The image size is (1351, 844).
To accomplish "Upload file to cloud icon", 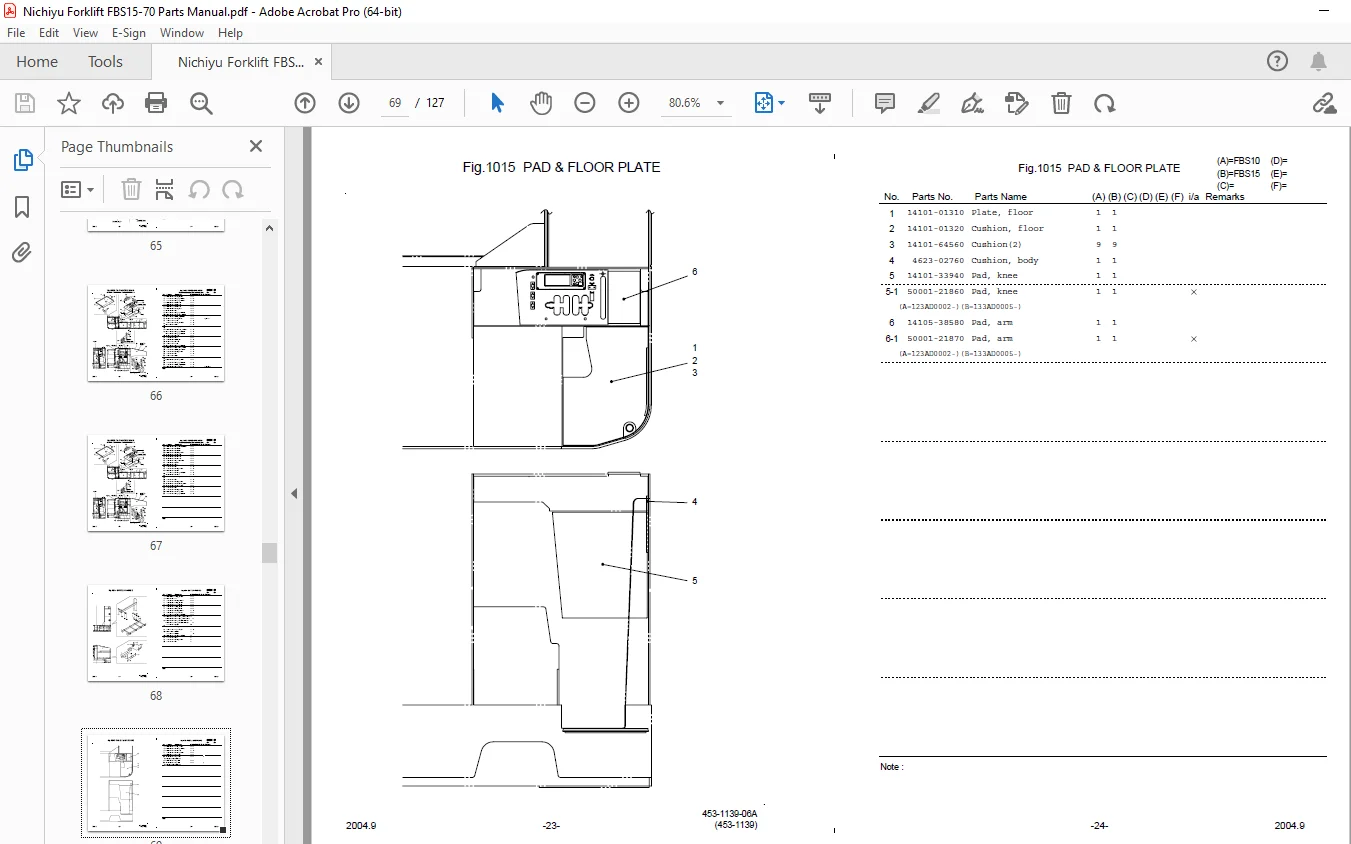I will (x=113, y=103).
